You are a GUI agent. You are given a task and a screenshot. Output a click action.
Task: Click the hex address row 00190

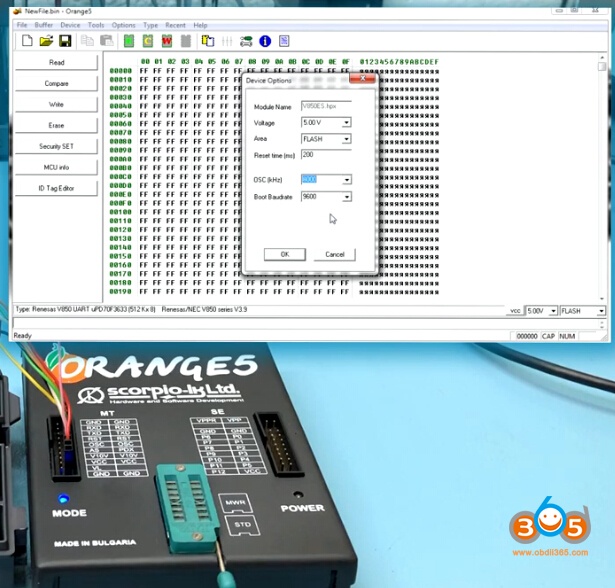120,291
